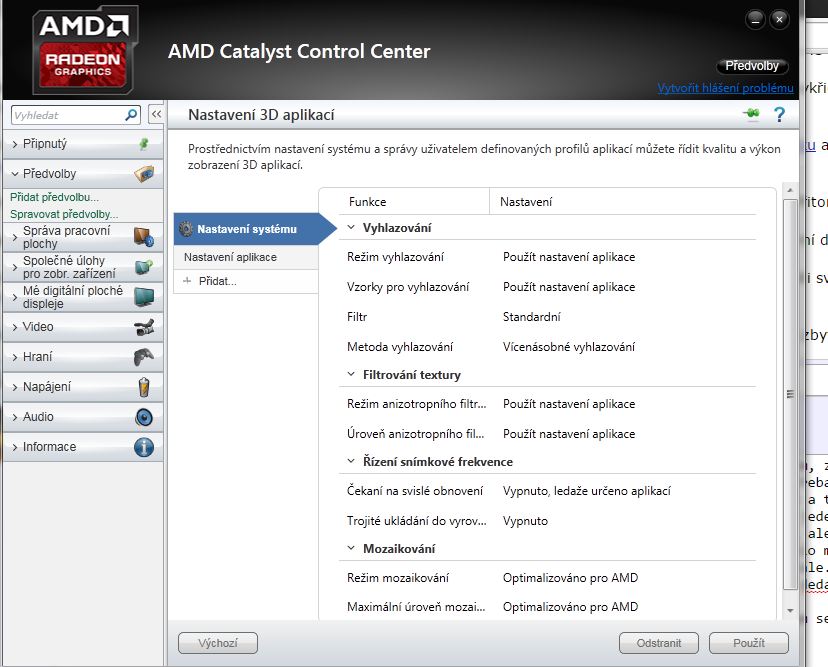Click the Metoda vyhlazování value Vícenásobné vyhlazování
Viewport: 828px width, 667px height.
point(569,347)
